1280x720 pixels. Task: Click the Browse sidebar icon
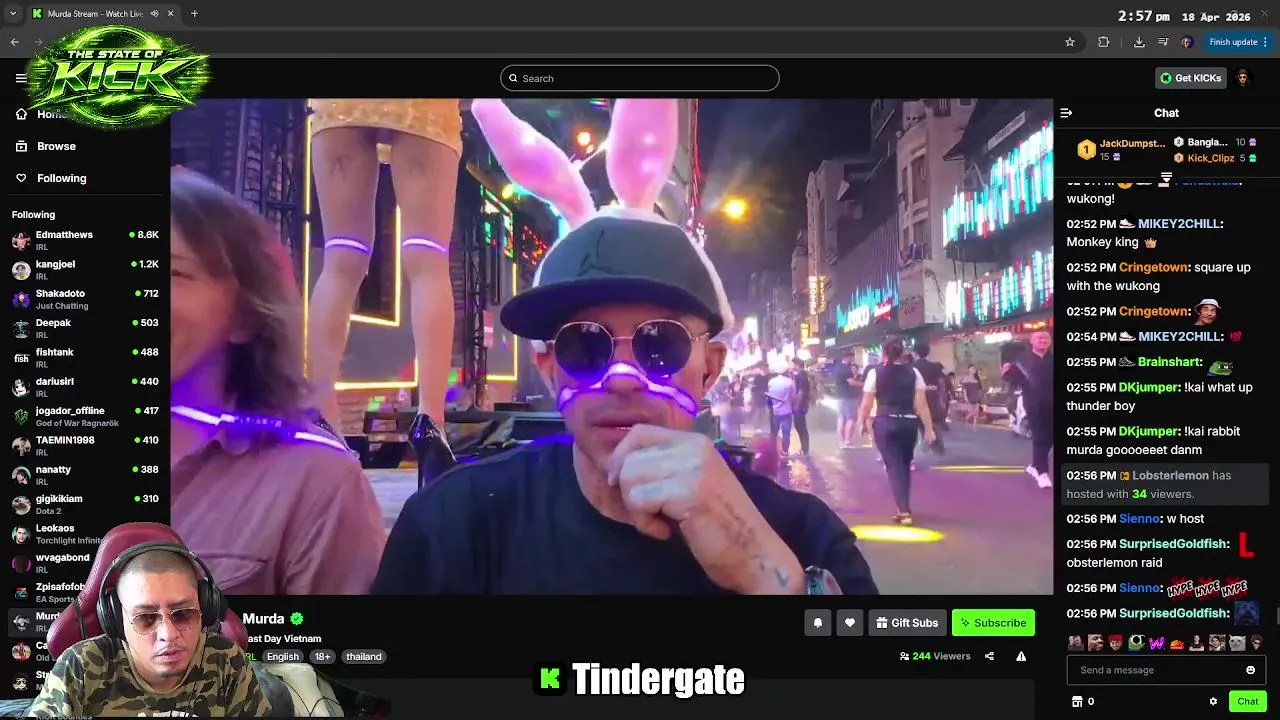21,146
